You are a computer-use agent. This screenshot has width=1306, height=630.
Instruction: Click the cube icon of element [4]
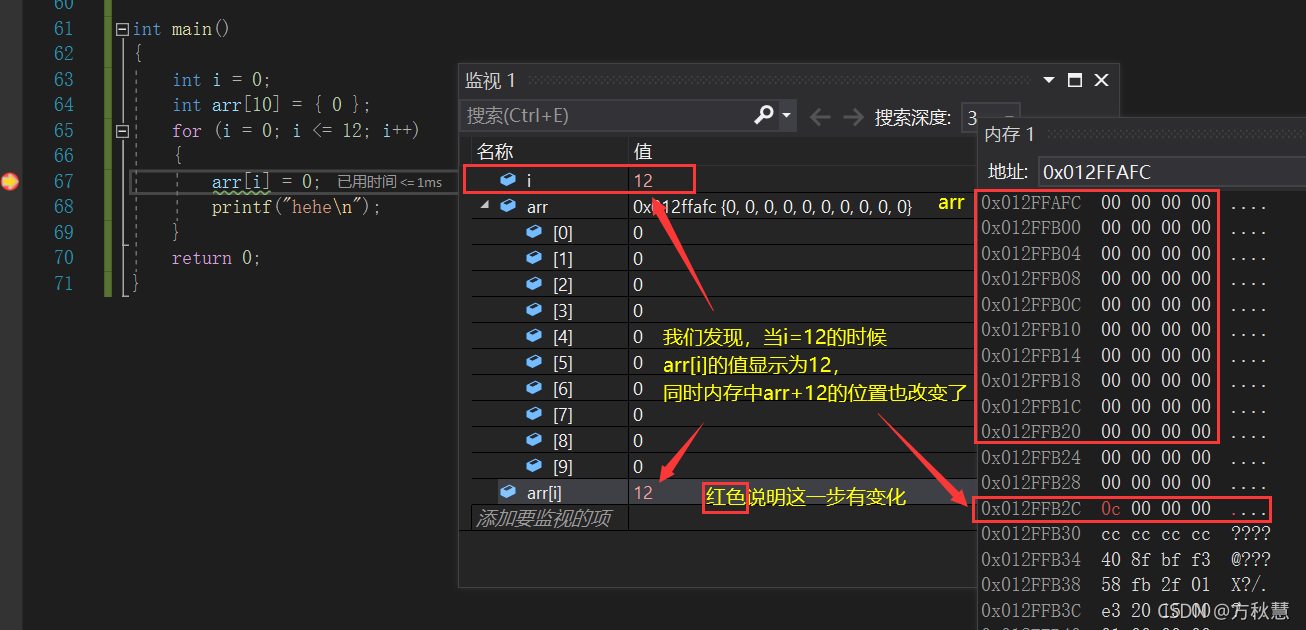pyautogui.click(x=534, y=336)
